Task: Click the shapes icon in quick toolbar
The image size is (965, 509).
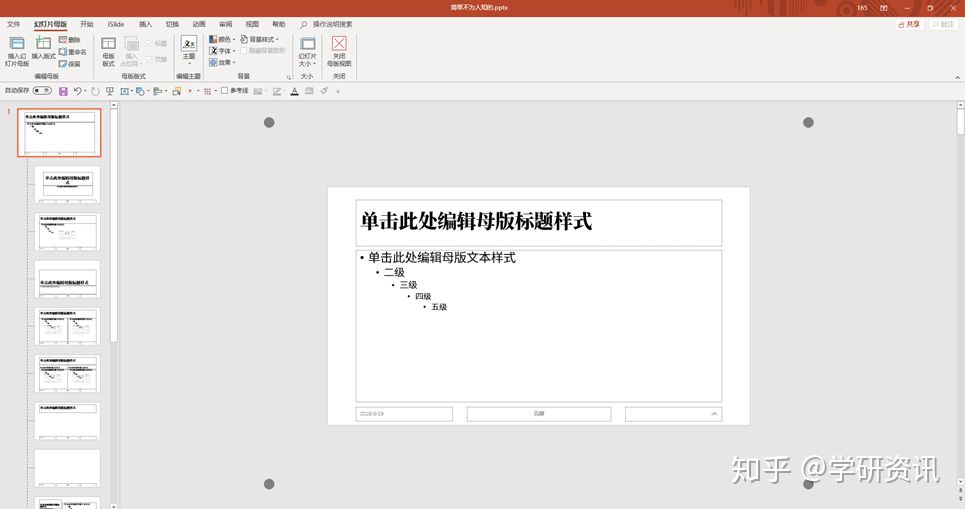Action: tap(140, 91)
